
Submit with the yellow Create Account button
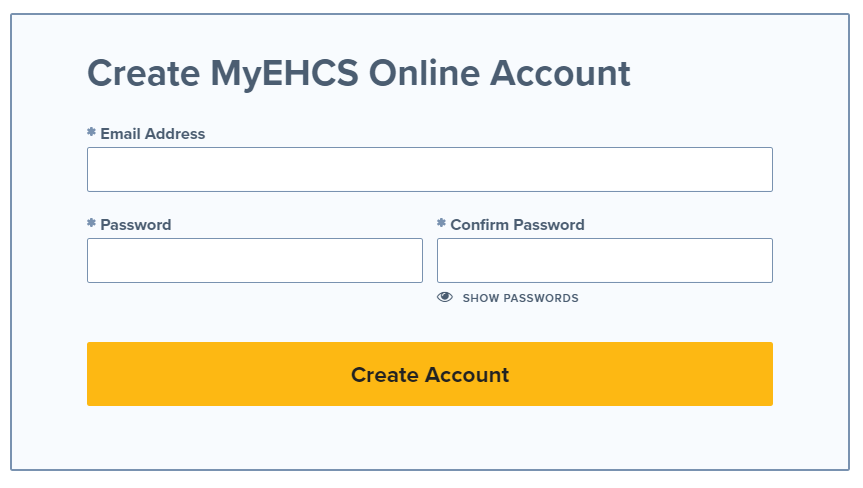pos(430,374)
